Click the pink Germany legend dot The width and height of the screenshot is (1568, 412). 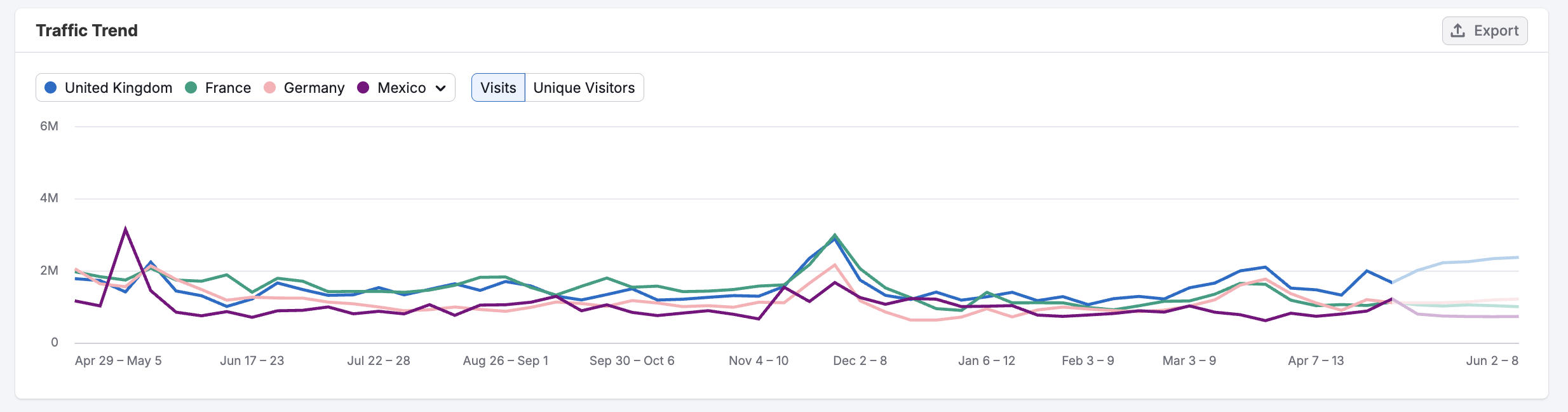(269, 88)
